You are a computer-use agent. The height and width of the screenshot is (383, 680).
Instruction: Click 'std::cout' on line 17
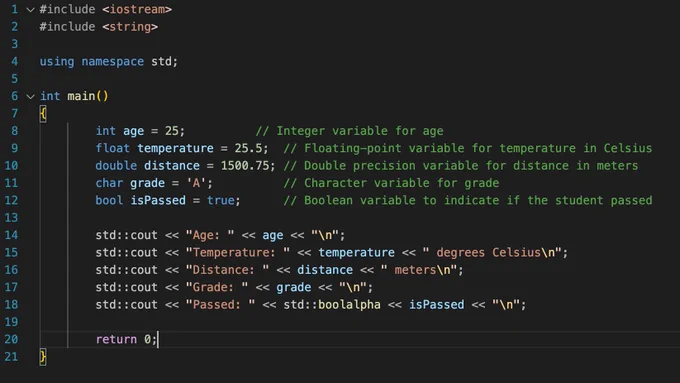126,287
